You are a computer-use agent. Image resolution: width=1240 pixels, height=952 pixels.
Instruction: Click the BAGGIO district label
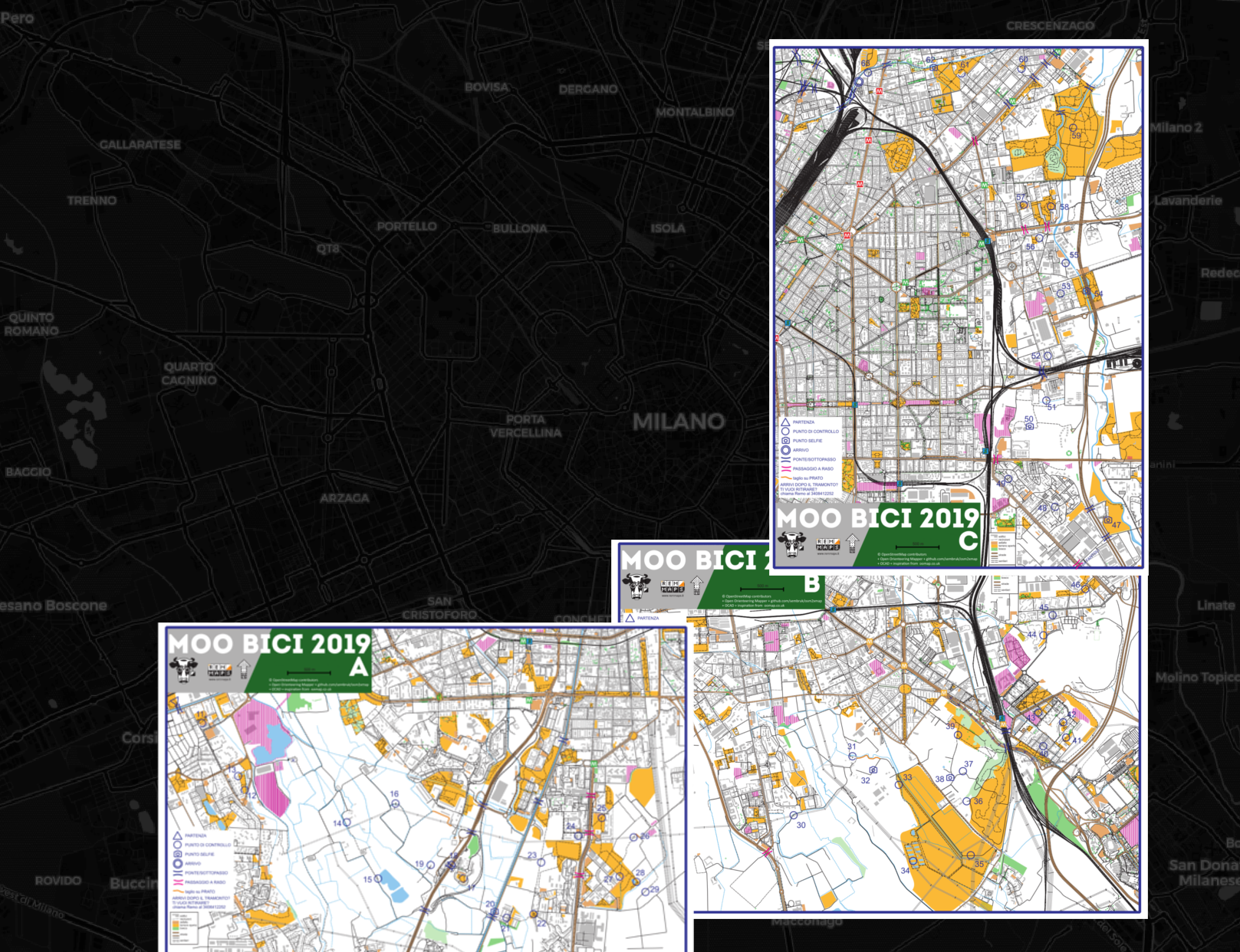(x=28, y=472)
